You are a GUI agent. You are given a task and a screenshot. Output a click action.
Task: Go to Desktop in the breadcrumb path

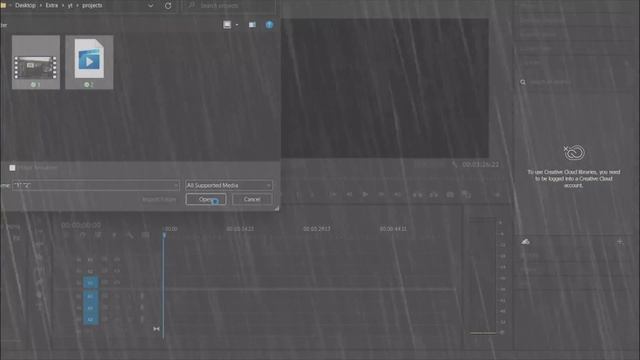(25, 6)
